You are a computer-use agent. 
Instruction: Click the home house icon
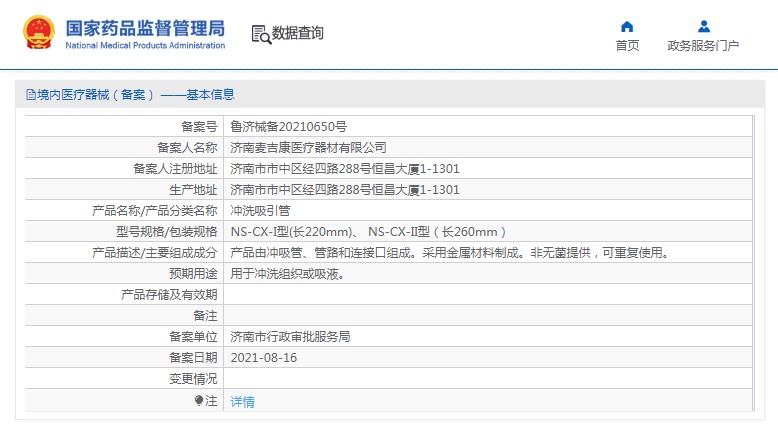(627, 26)
